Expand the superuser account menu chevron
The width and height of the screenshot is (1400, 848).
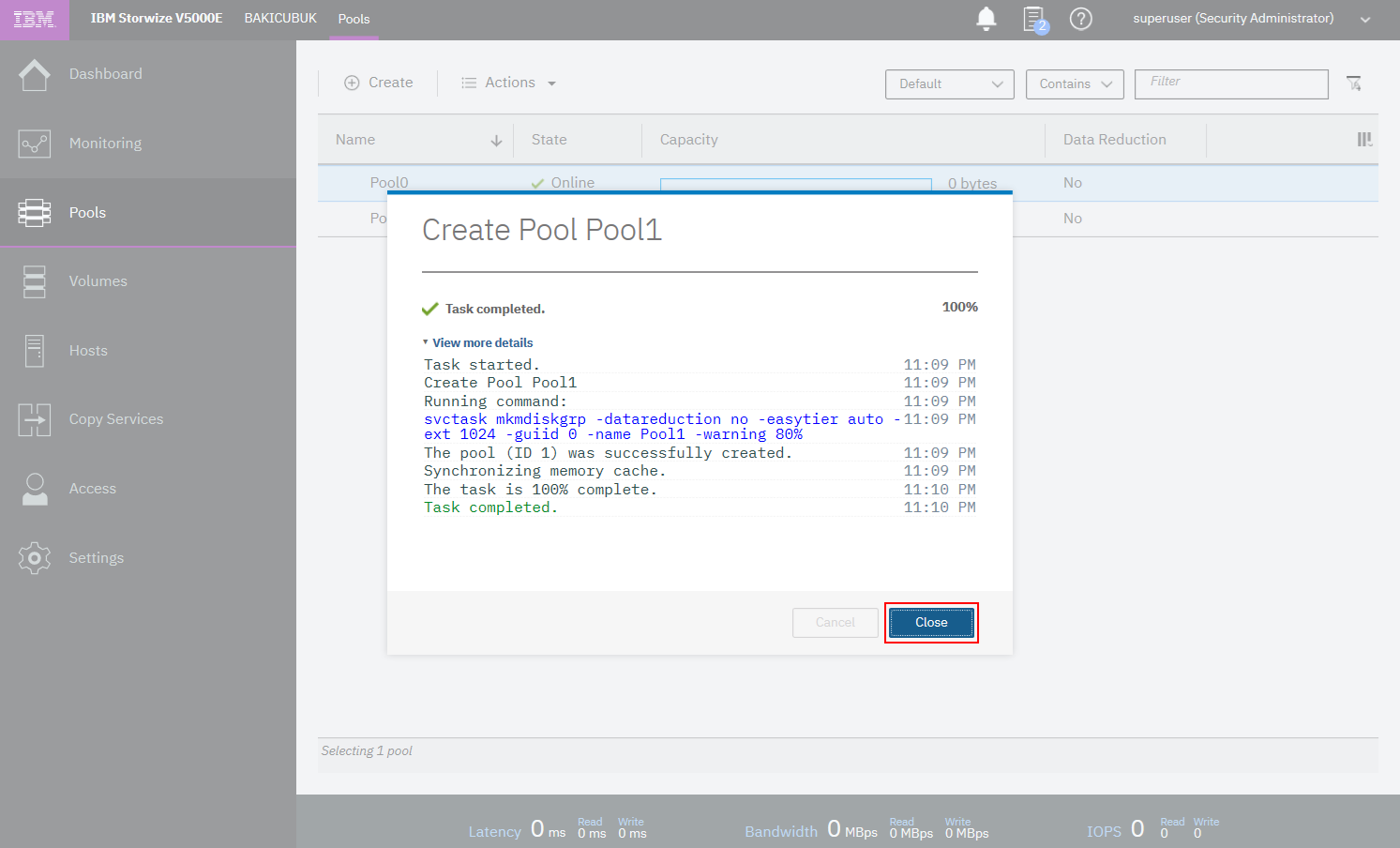[1365, 20]
